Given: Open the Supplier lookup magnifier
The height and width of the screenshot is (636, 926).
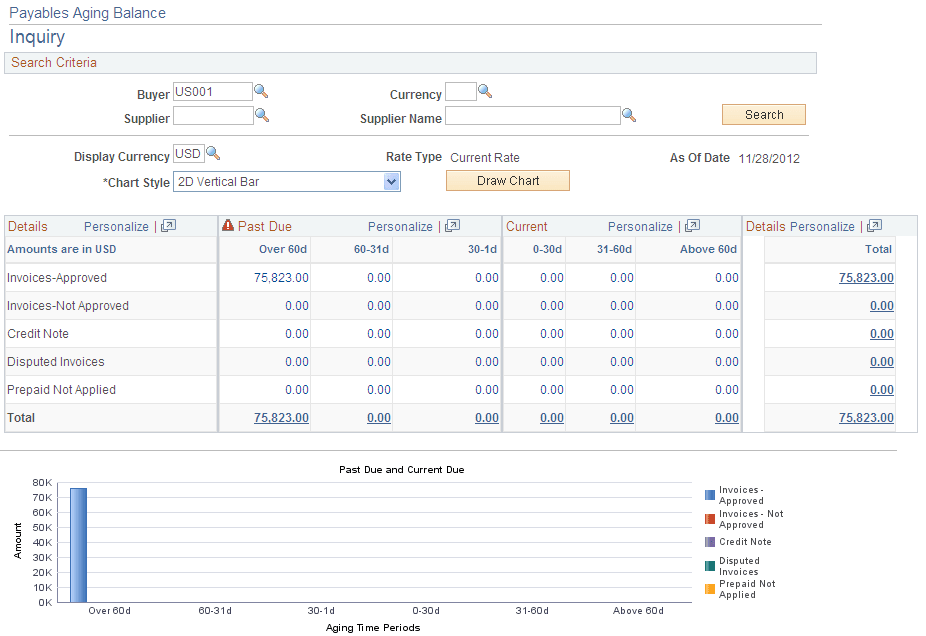Looking at the screenshot, I should [262, 116].
